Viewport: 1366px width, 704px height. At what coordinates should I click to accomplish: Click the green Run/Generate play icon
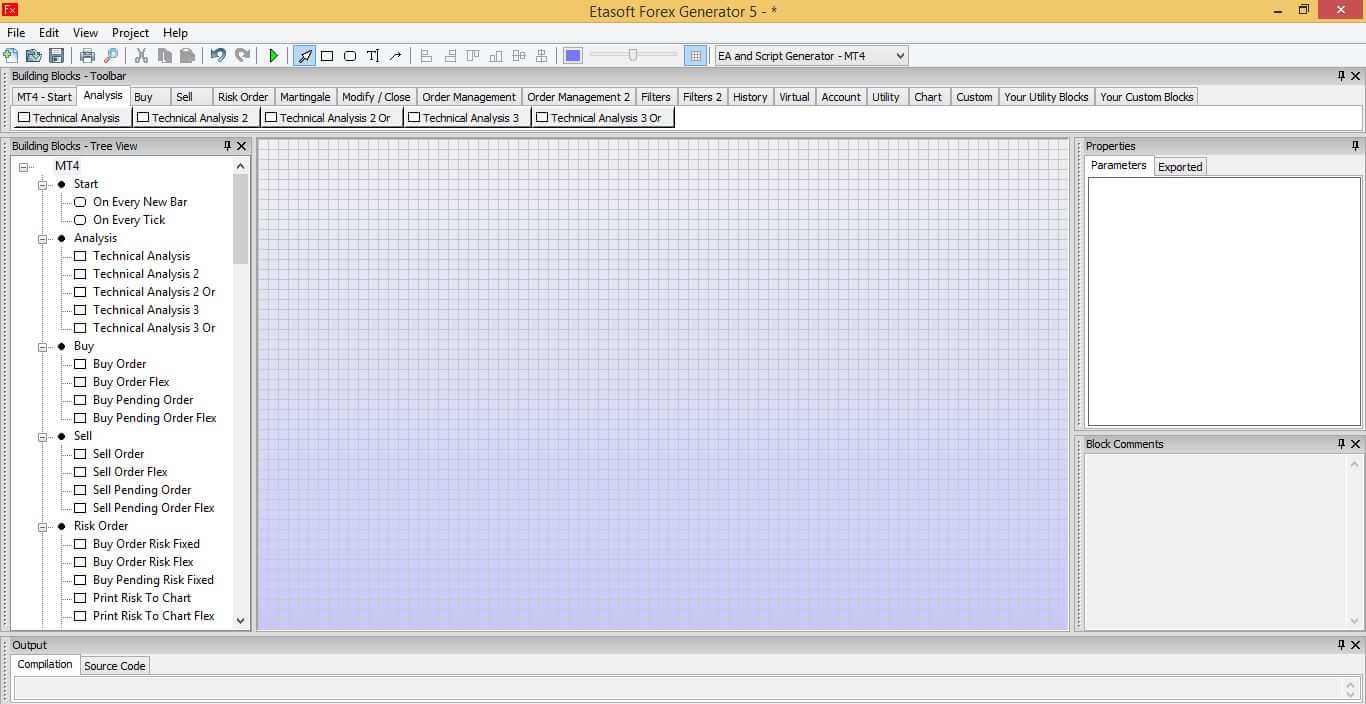(273, 56)
